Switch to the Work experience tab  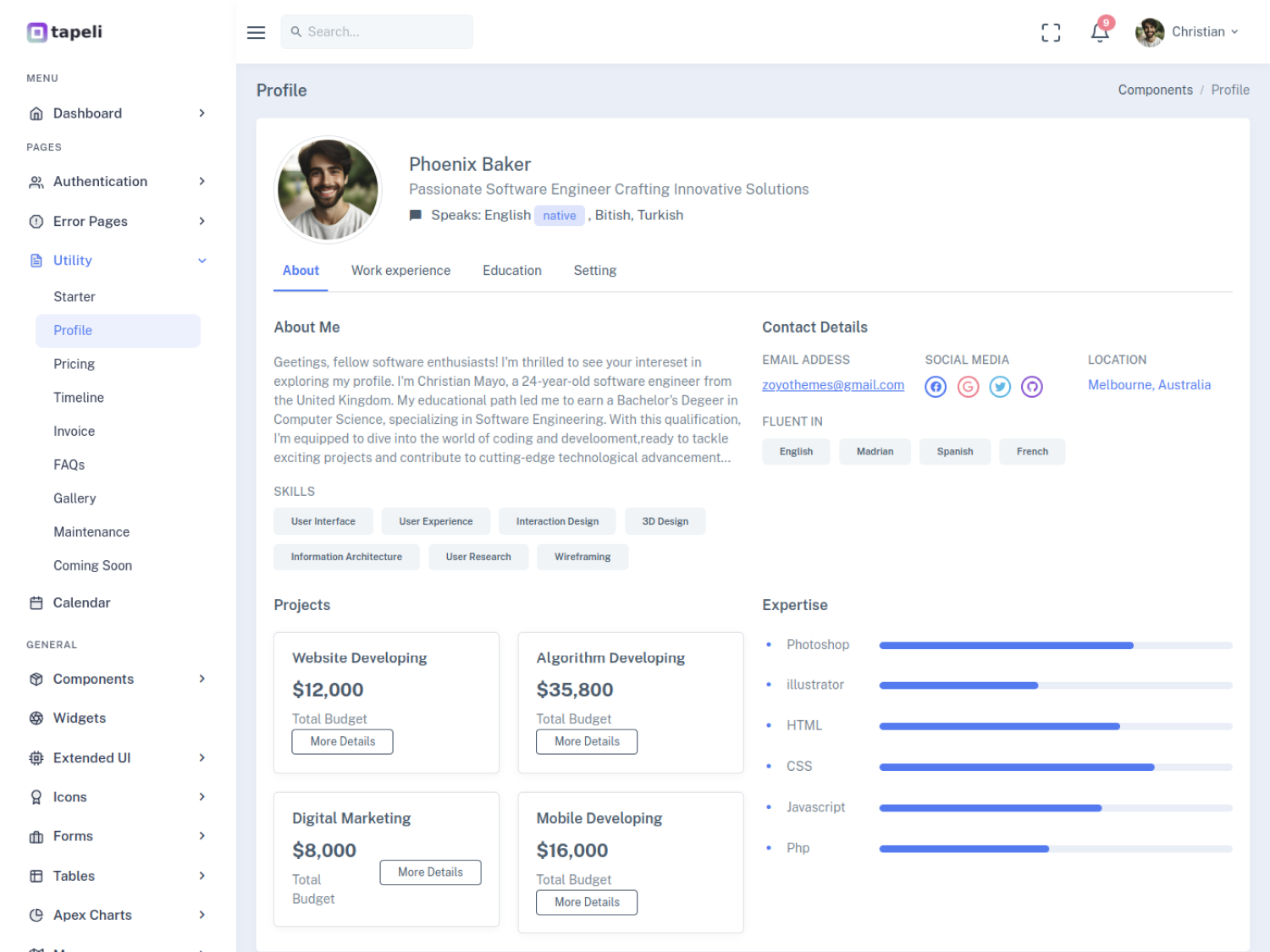pos(400,271)
